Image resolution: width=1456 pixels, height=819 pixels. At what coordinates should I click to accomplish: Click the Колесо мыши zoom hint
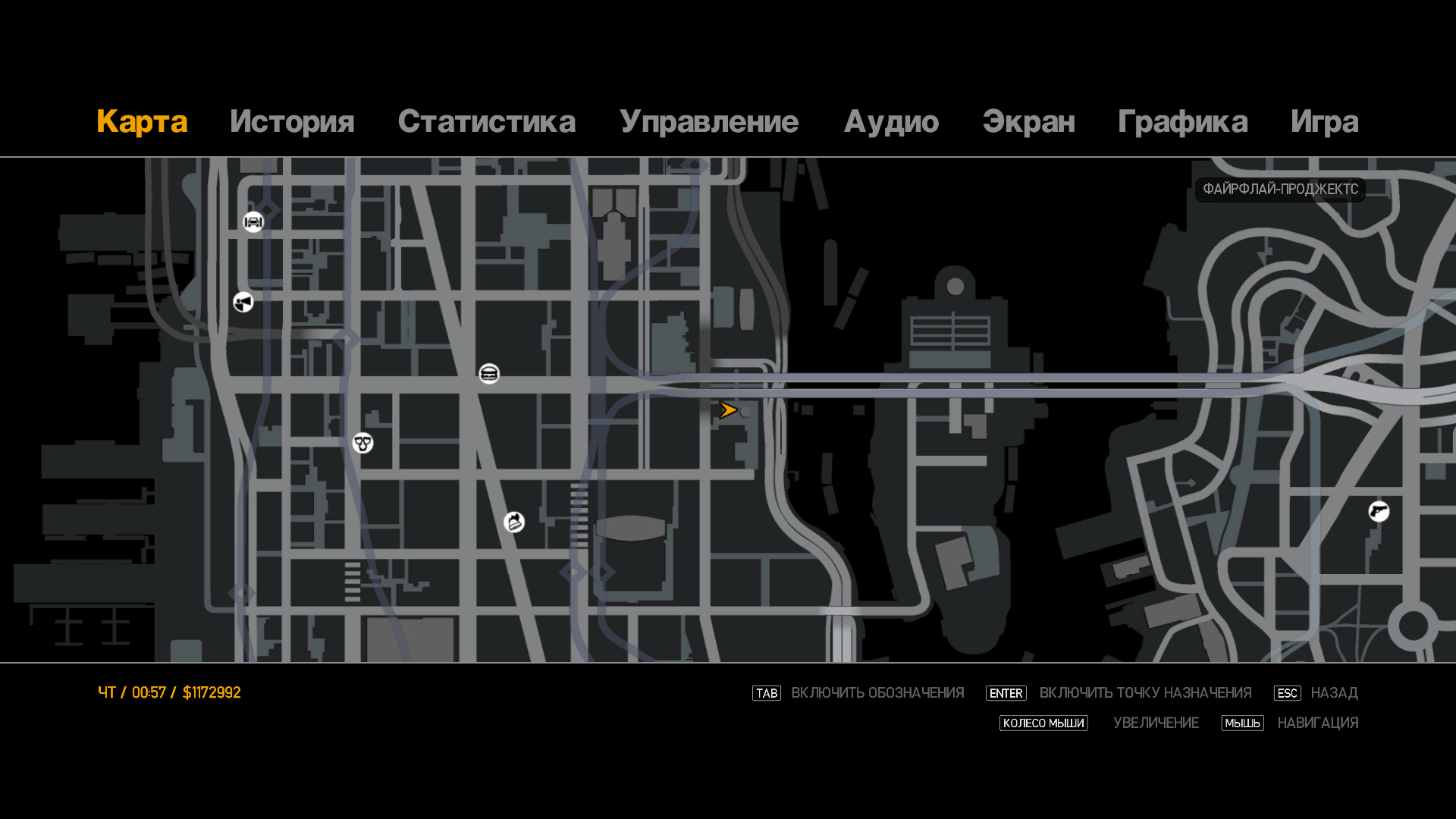(x=1043, y=723)
